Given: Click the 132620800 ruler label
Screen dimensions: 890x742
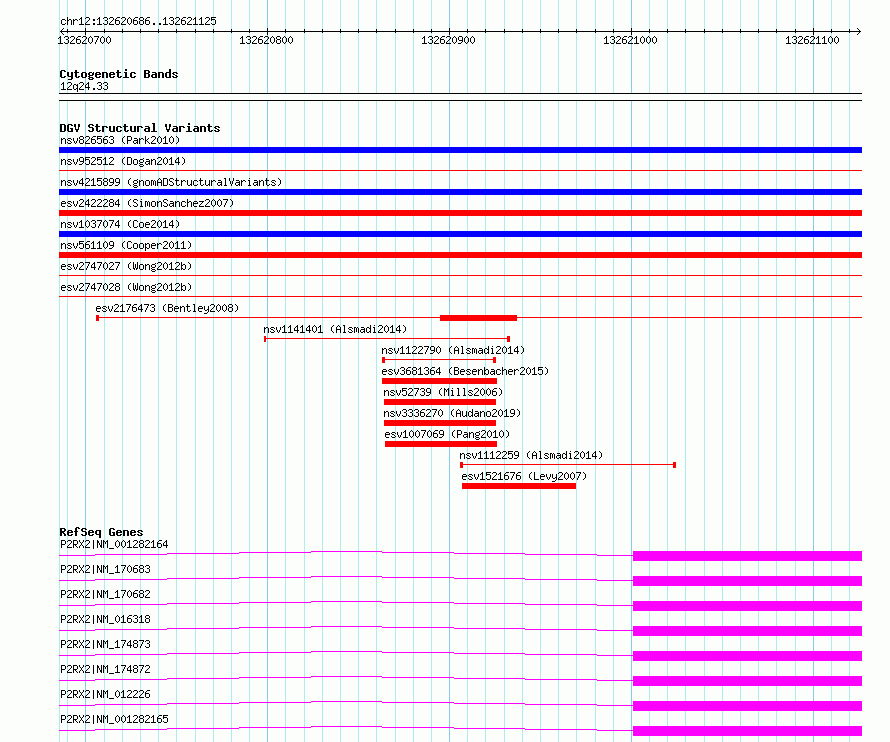Looking at the screenshot, I should click(x=266, y=40).
